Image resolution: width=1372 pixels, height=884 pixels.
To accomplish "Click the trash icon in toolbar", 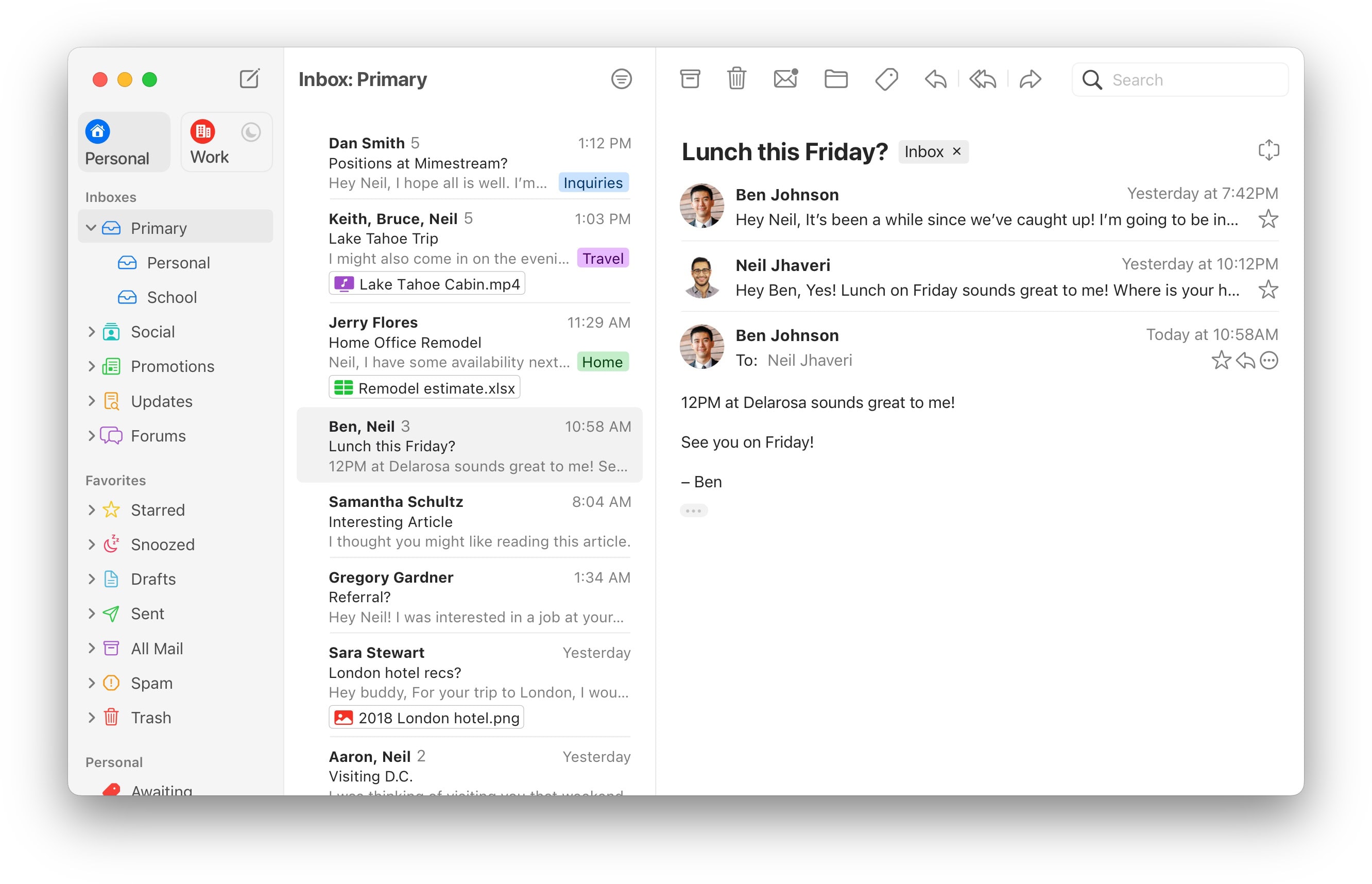I will (x=736, y=79).
